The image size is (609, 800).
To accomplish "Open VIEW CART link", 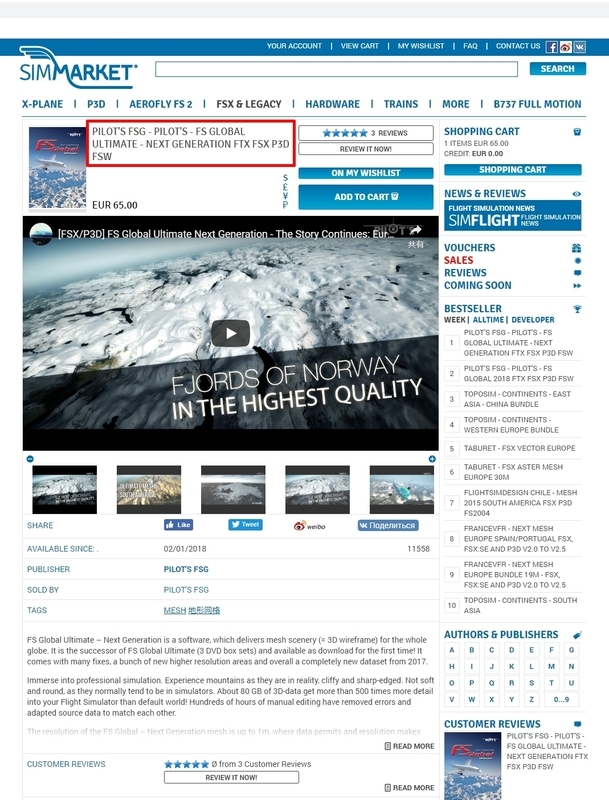I will pyautogui.click(x=360, y=46).
